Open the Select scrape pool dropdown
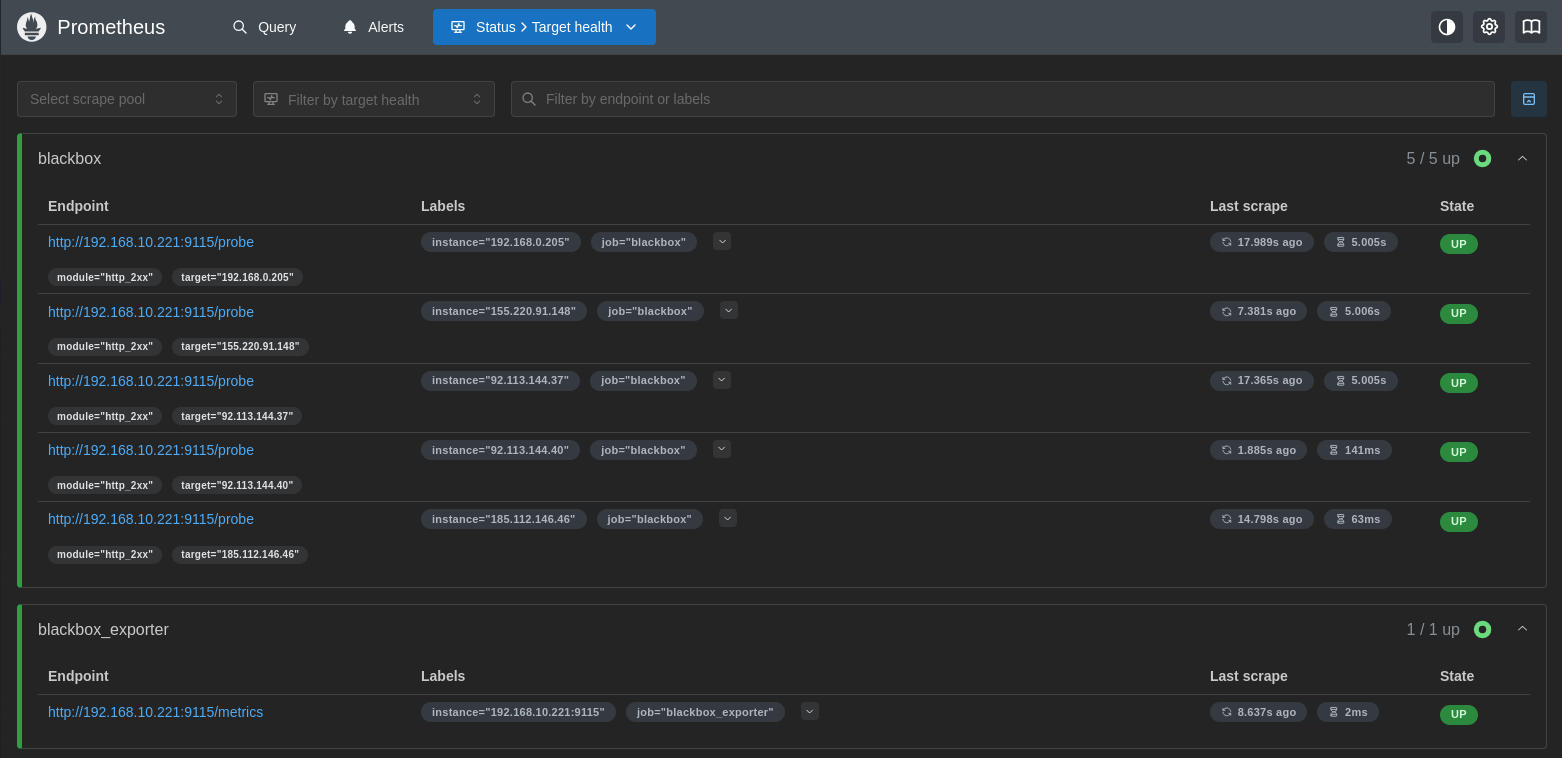Viewport: 1562px width, 758px height. point(127,99)
